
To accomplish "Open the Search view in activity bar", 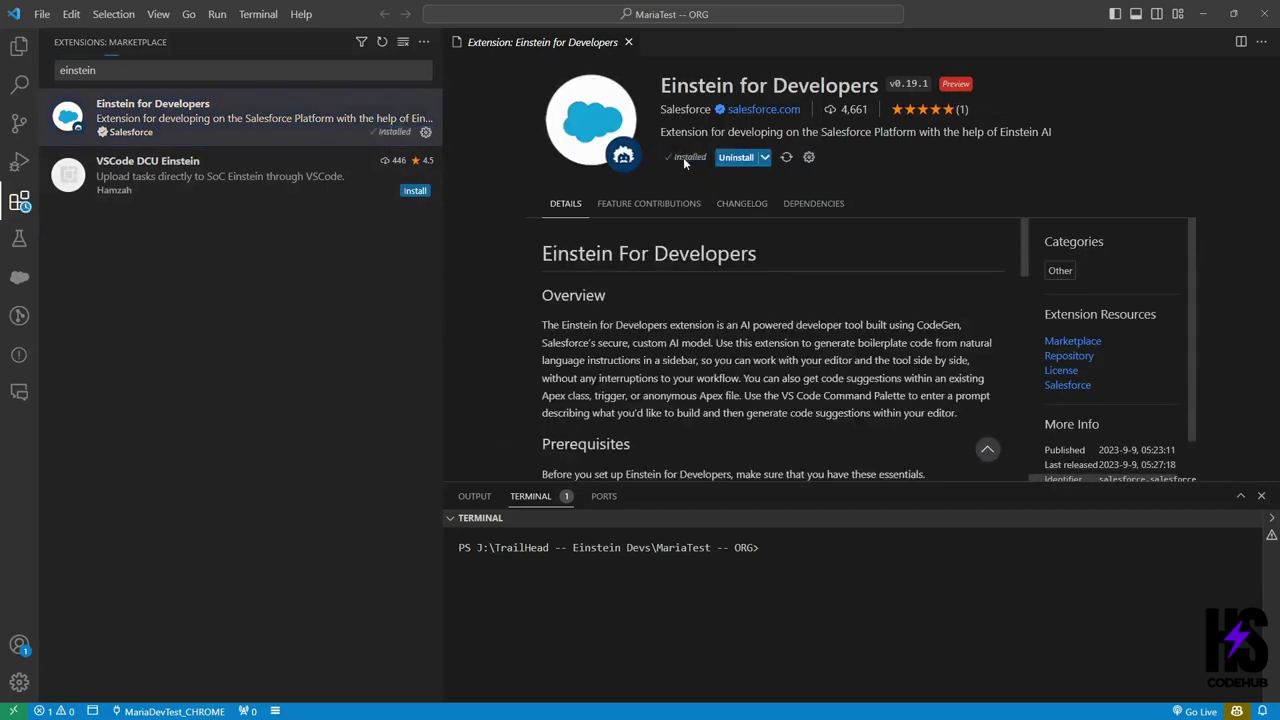I will [19, 85].
